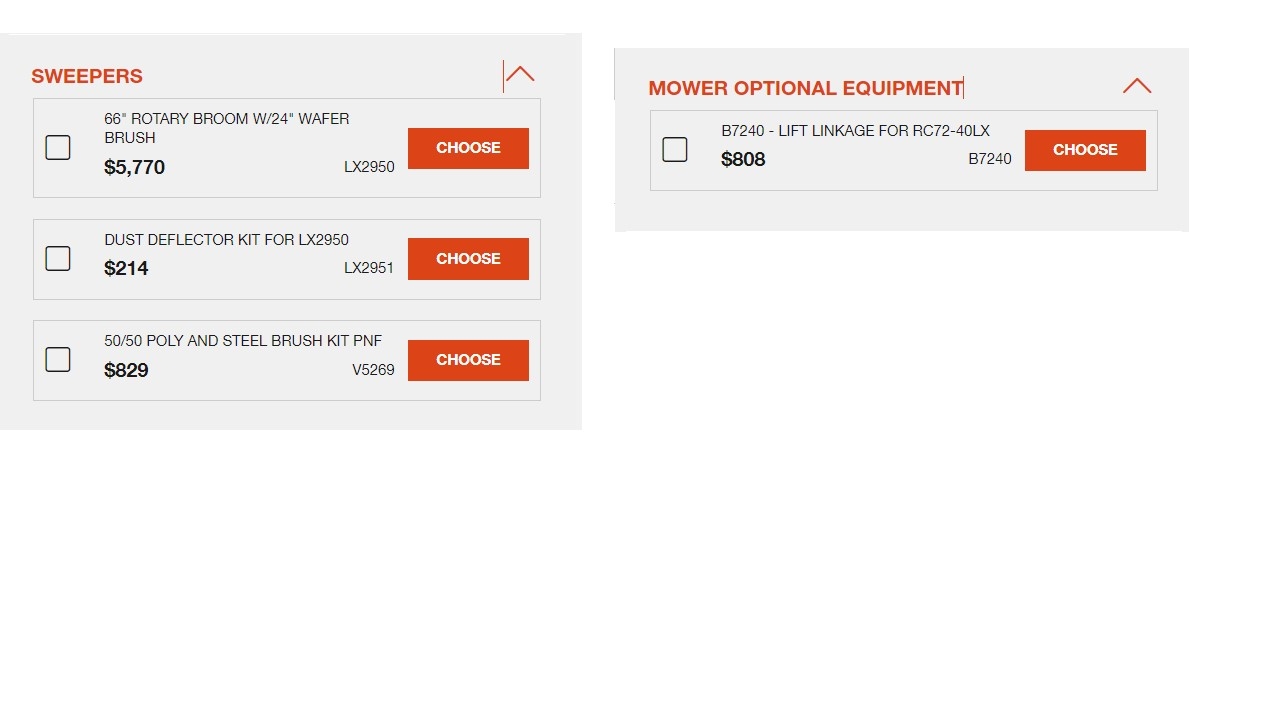Click the V5269 model code
Screen dimensions: 1280x720
pos(373,370)
